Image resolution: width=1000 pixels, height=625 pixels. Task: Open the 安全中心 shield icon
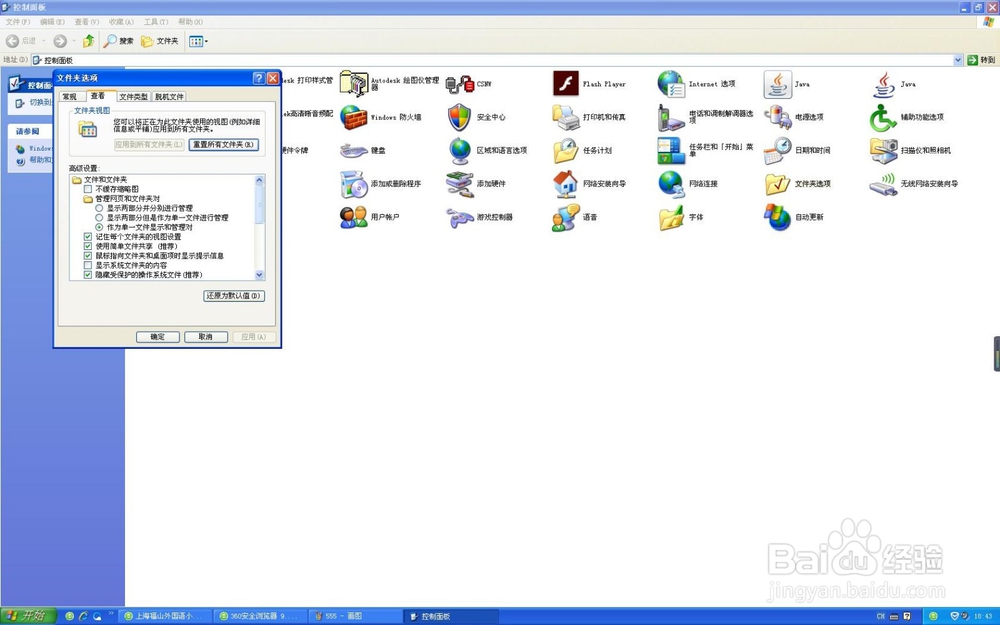[459, 117]
